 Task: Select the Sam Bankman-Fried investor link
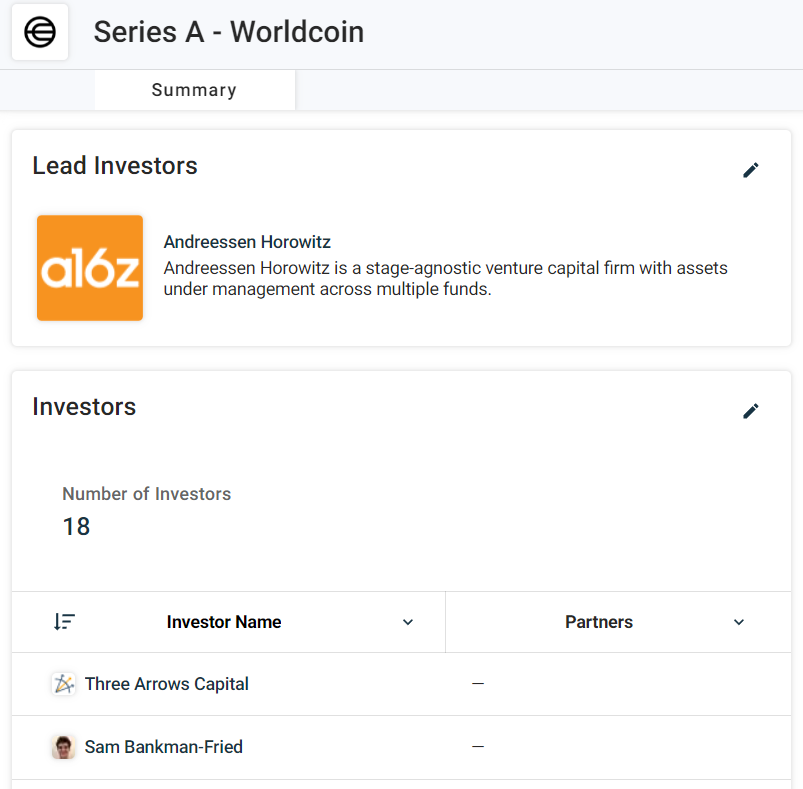(x=164, y=747)
